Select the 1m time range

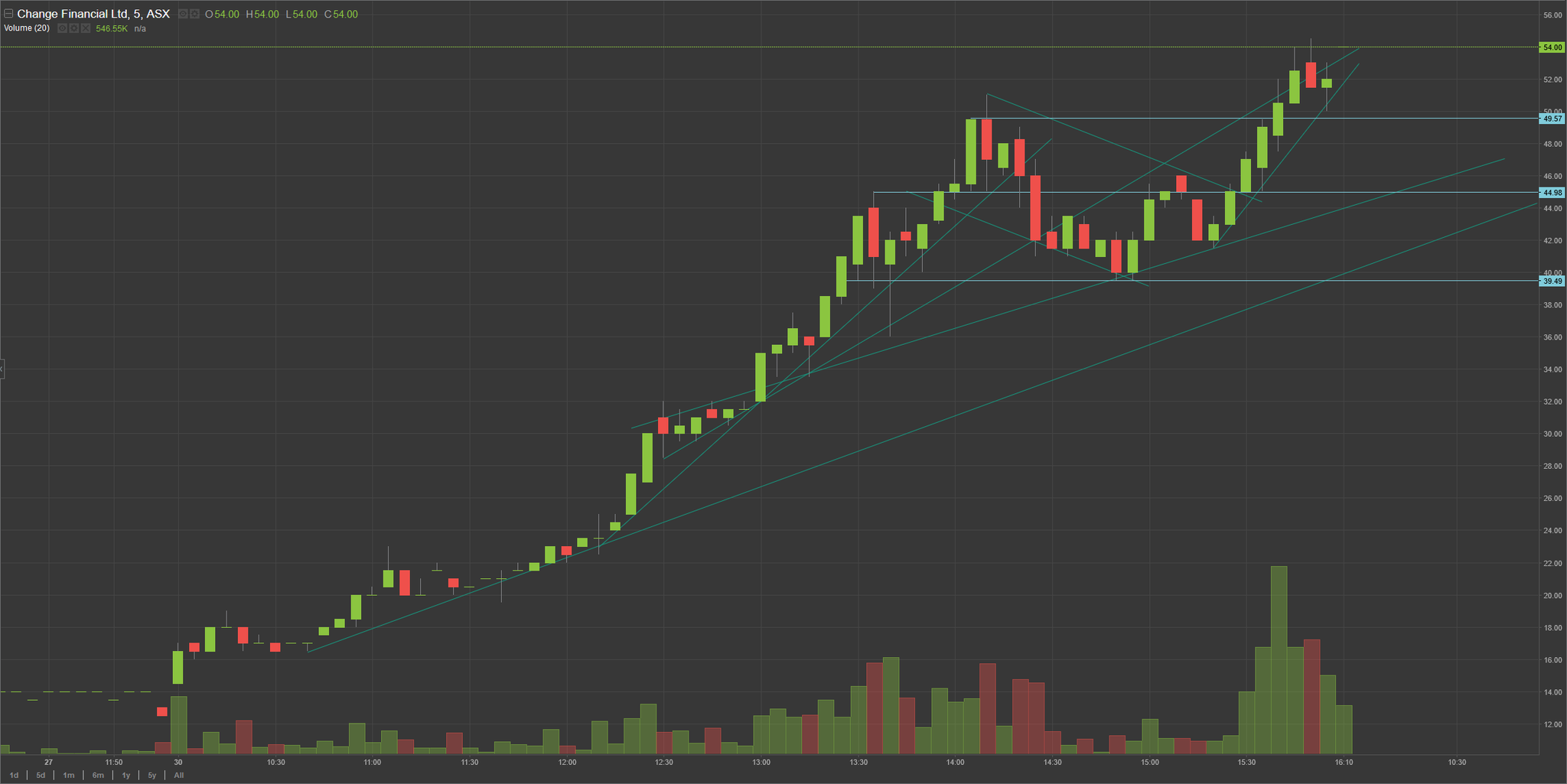coord(69,775)
